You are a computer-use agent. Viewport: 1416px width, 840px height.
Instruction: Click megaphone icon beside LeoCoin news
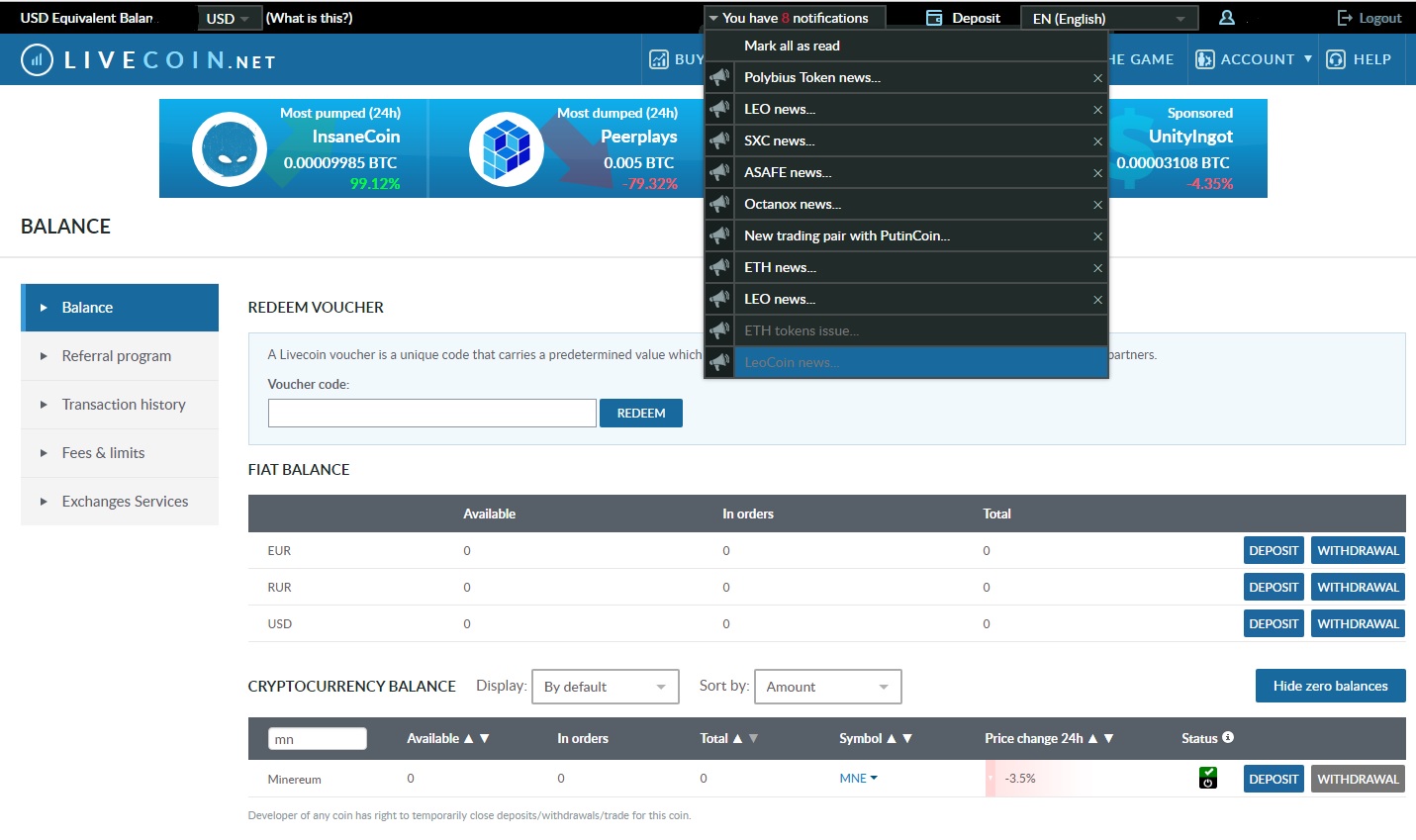[719, 362]
